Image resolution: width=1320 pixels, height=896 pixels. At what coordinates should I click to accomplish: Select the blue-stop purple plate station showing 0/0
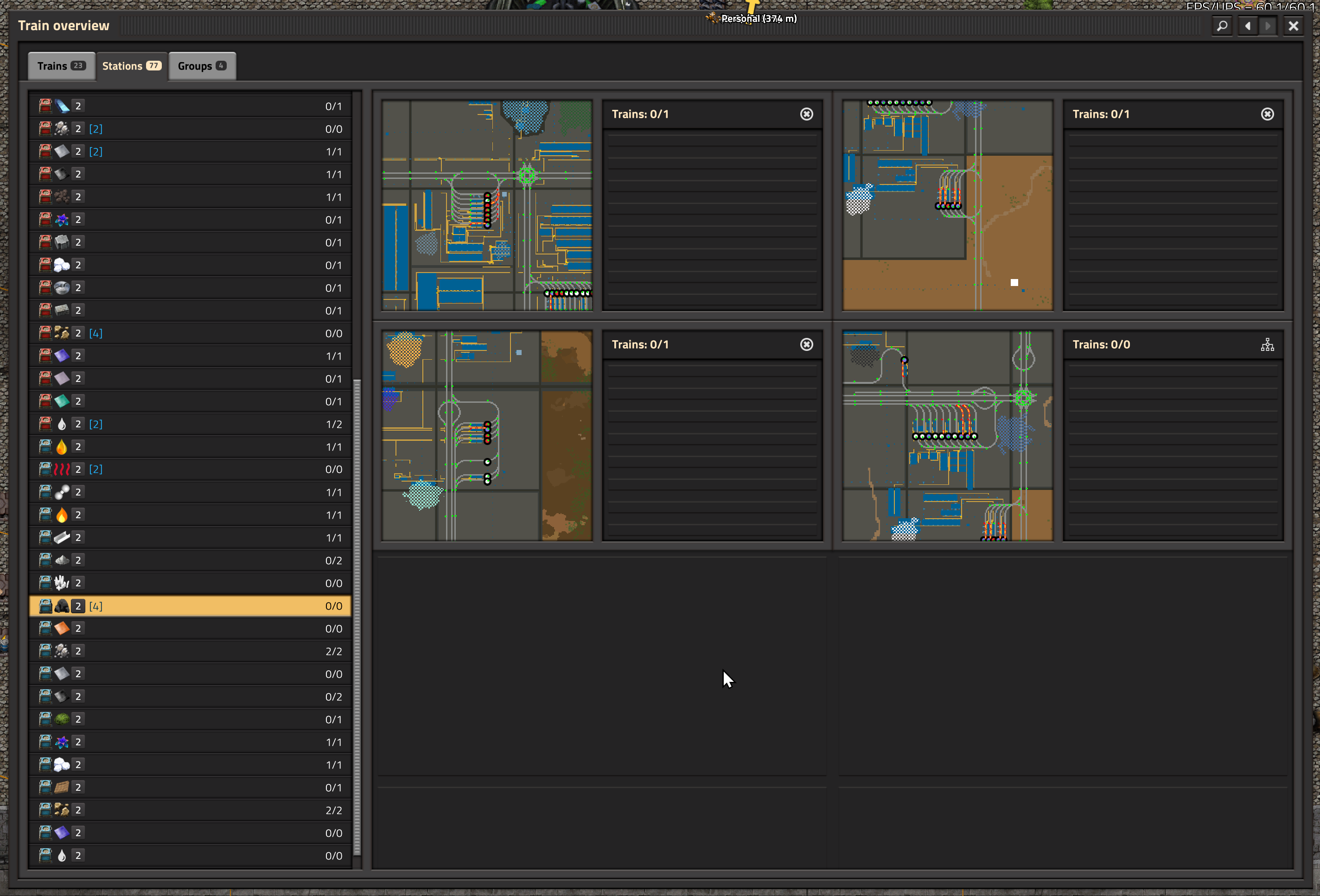[190, 833]
